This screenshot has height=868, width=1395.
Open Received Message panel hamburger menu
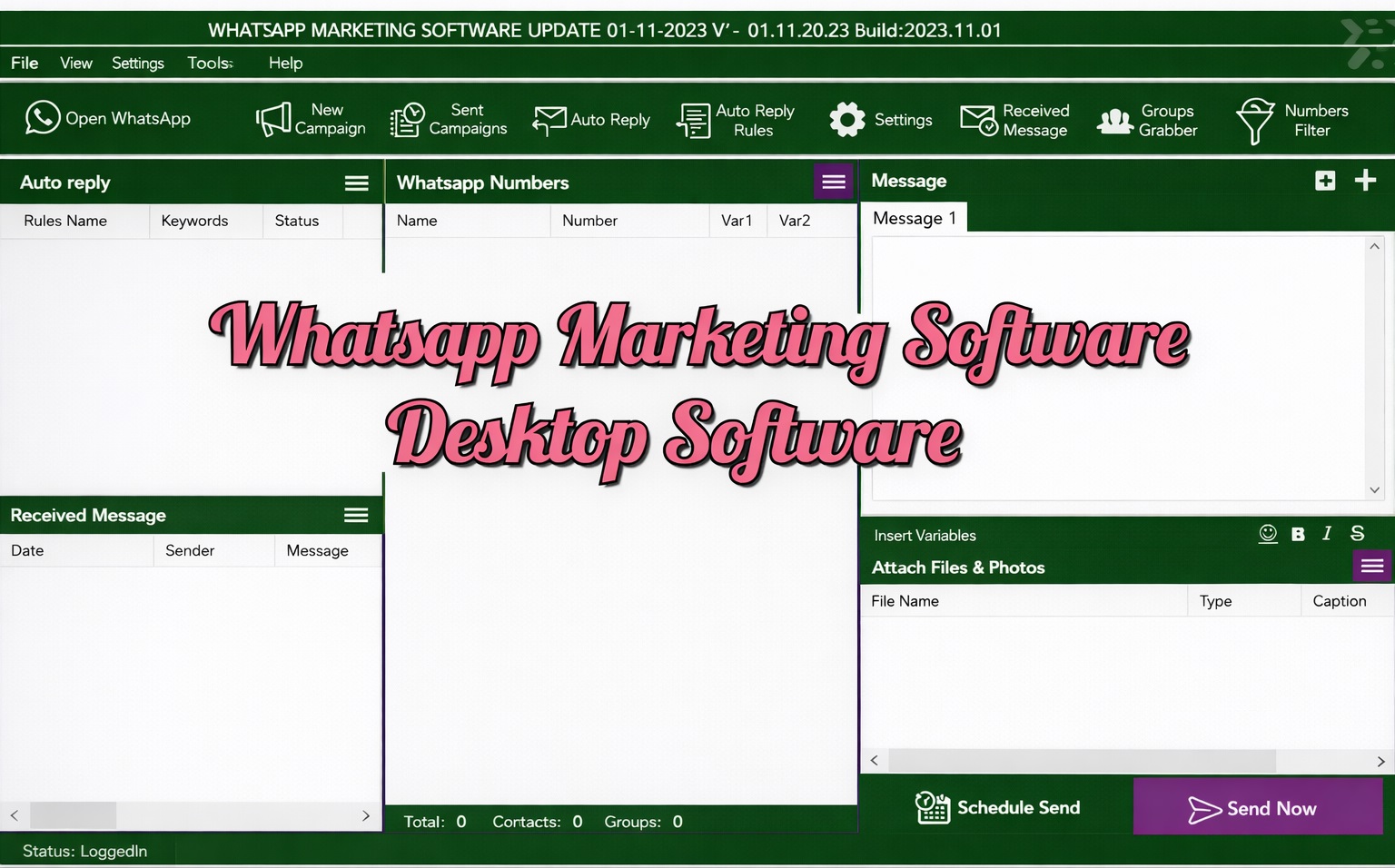356,516
